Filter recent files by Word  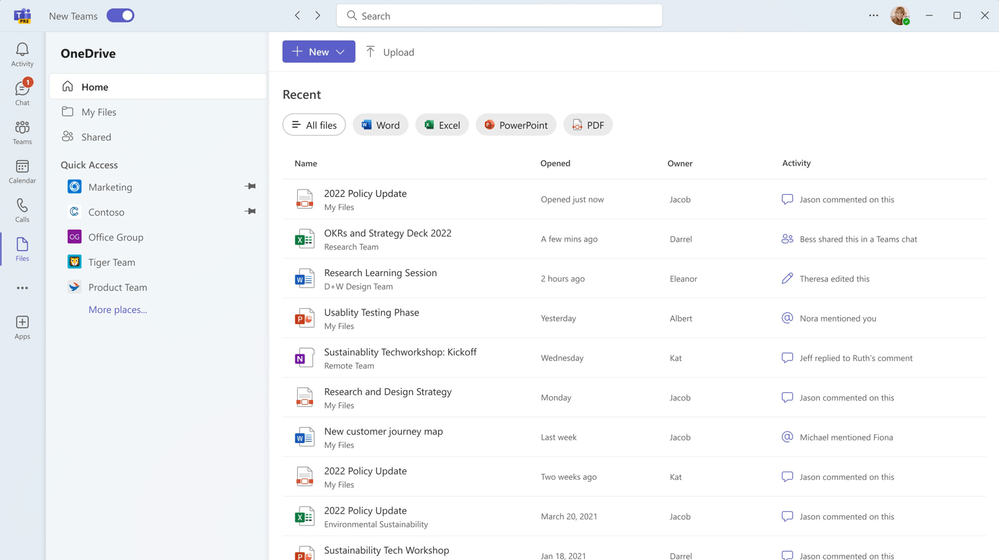coord(380,125)
